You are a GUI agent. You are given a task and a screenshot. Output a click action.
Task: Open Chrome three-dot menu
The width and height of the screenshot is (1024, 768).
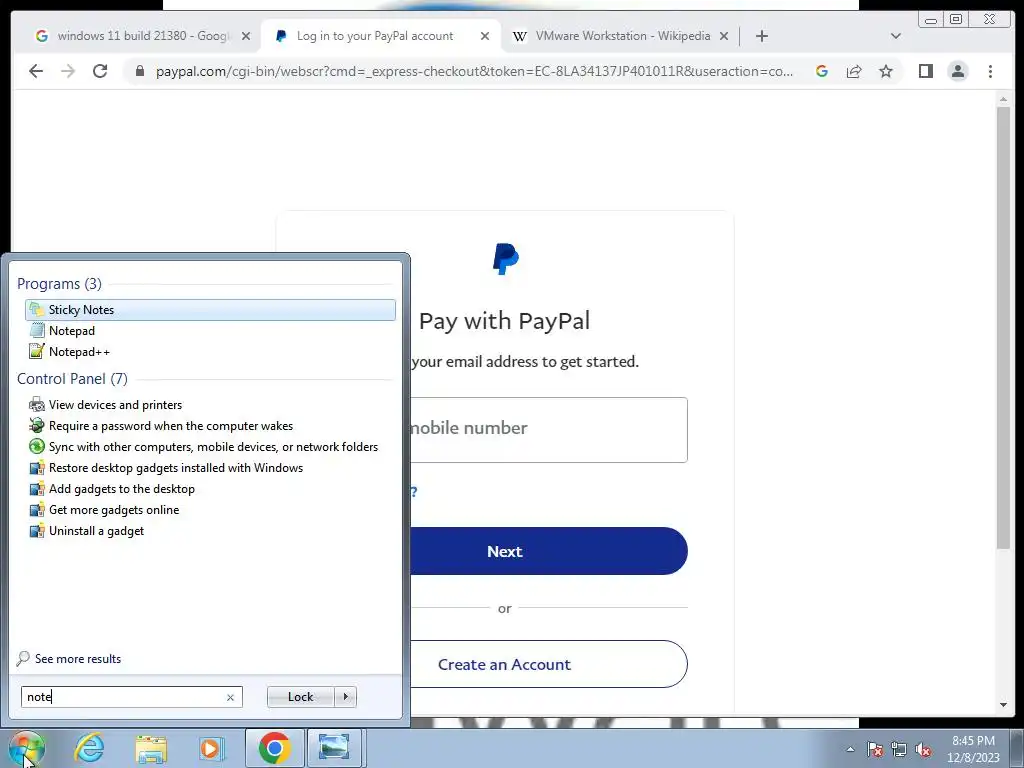[x=990, y=71]
